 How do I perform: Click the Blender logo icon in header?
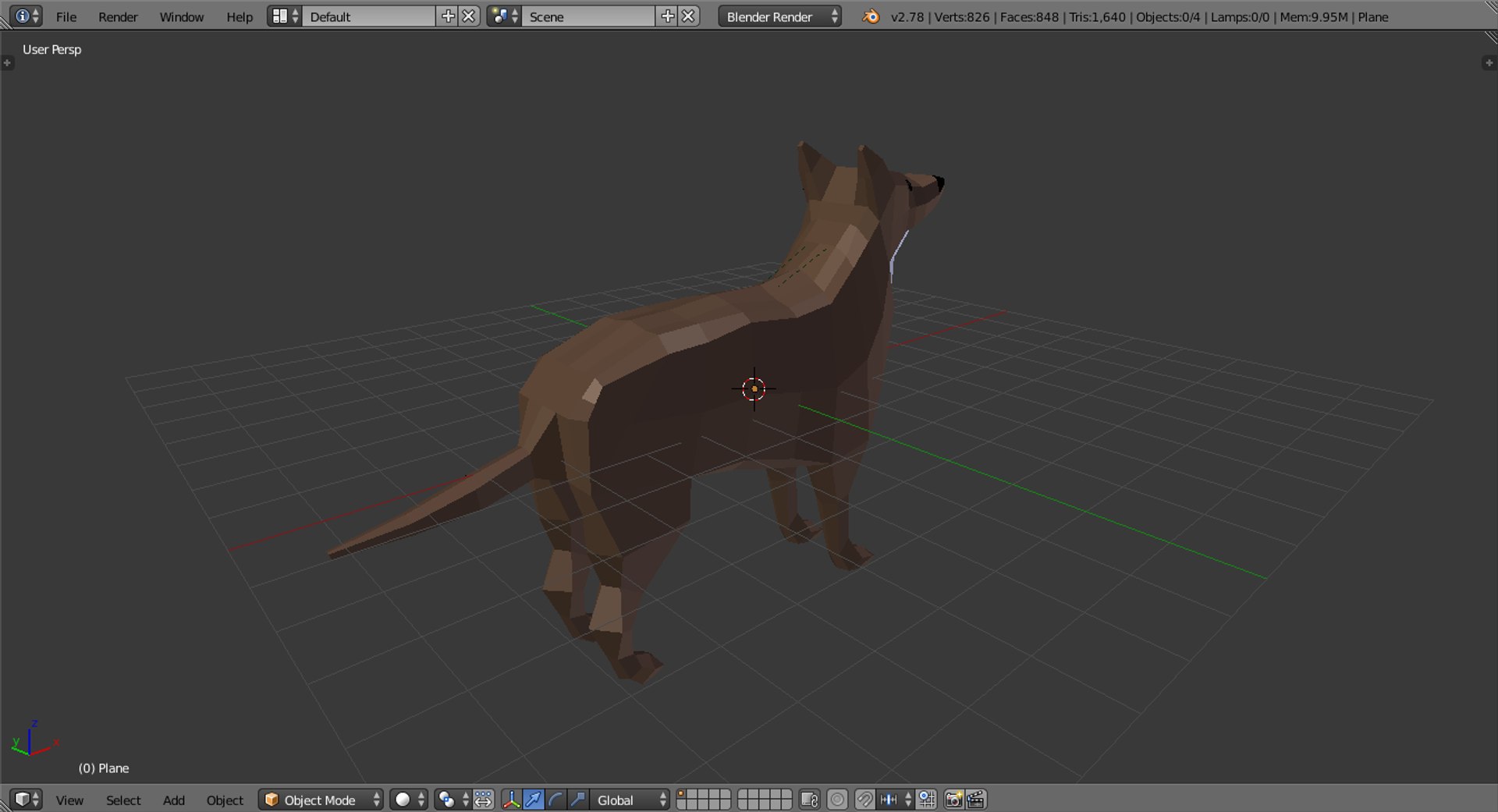point(871,16)
